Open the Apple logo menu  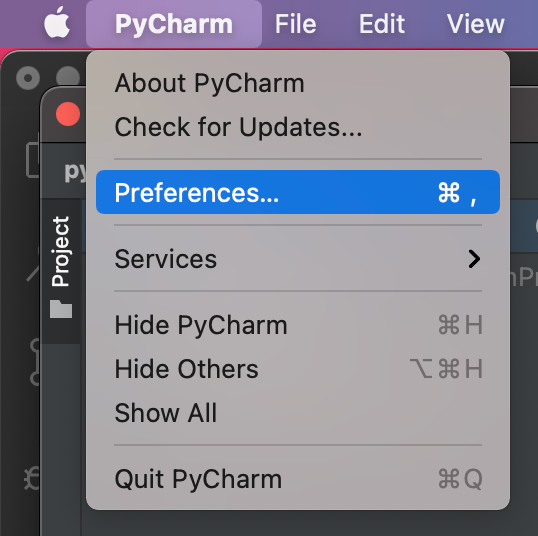(57, 23)
